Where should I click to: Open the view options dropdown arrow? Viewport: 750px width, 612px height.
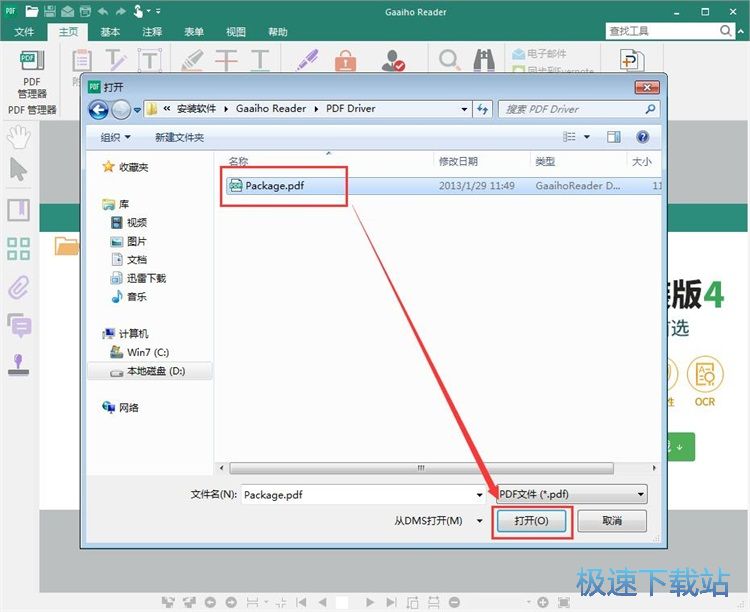pos(587,137)
